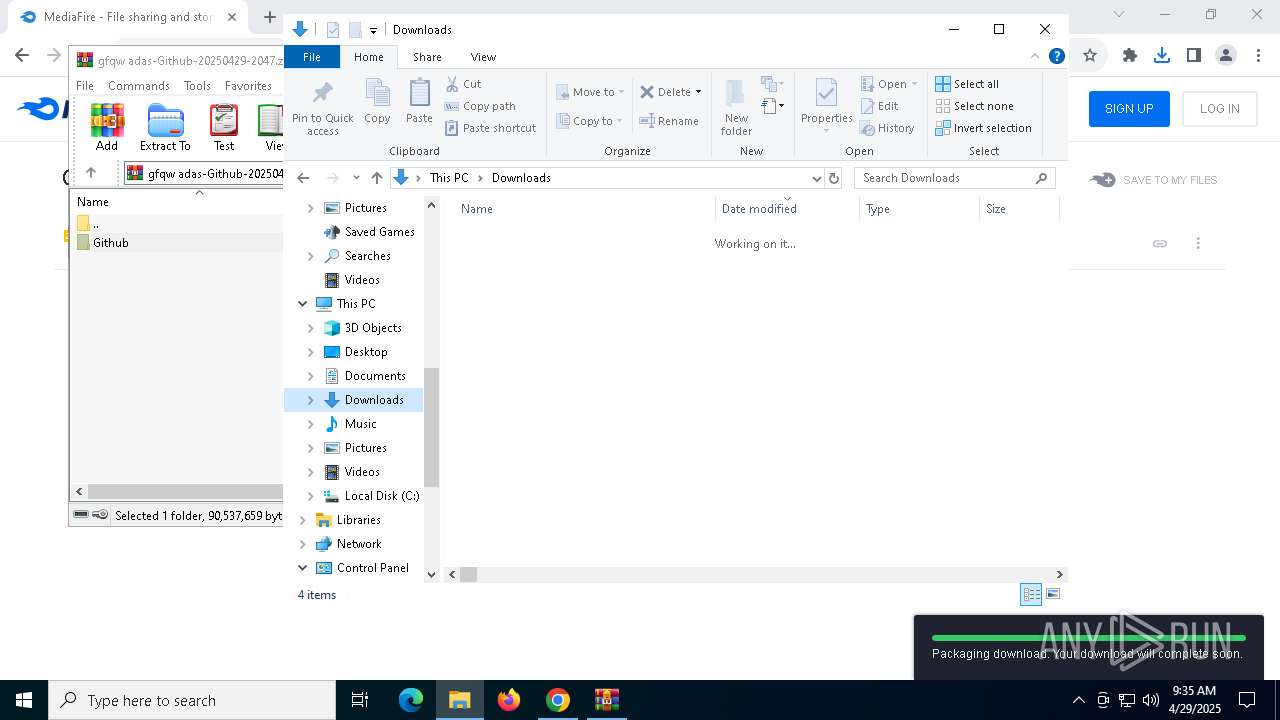1280x720 pixels.
Task: Click the Delete ribbon button
Action: pos(665,92)
